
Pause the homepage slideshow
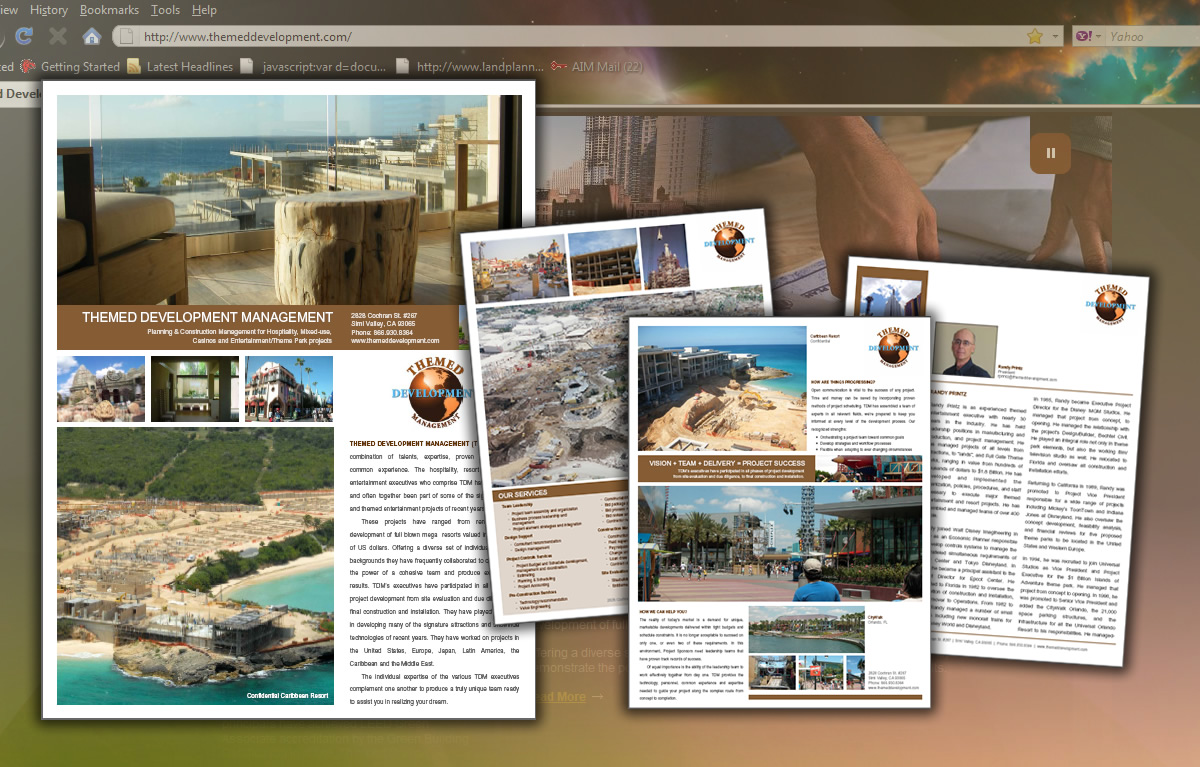(1050, 153)
